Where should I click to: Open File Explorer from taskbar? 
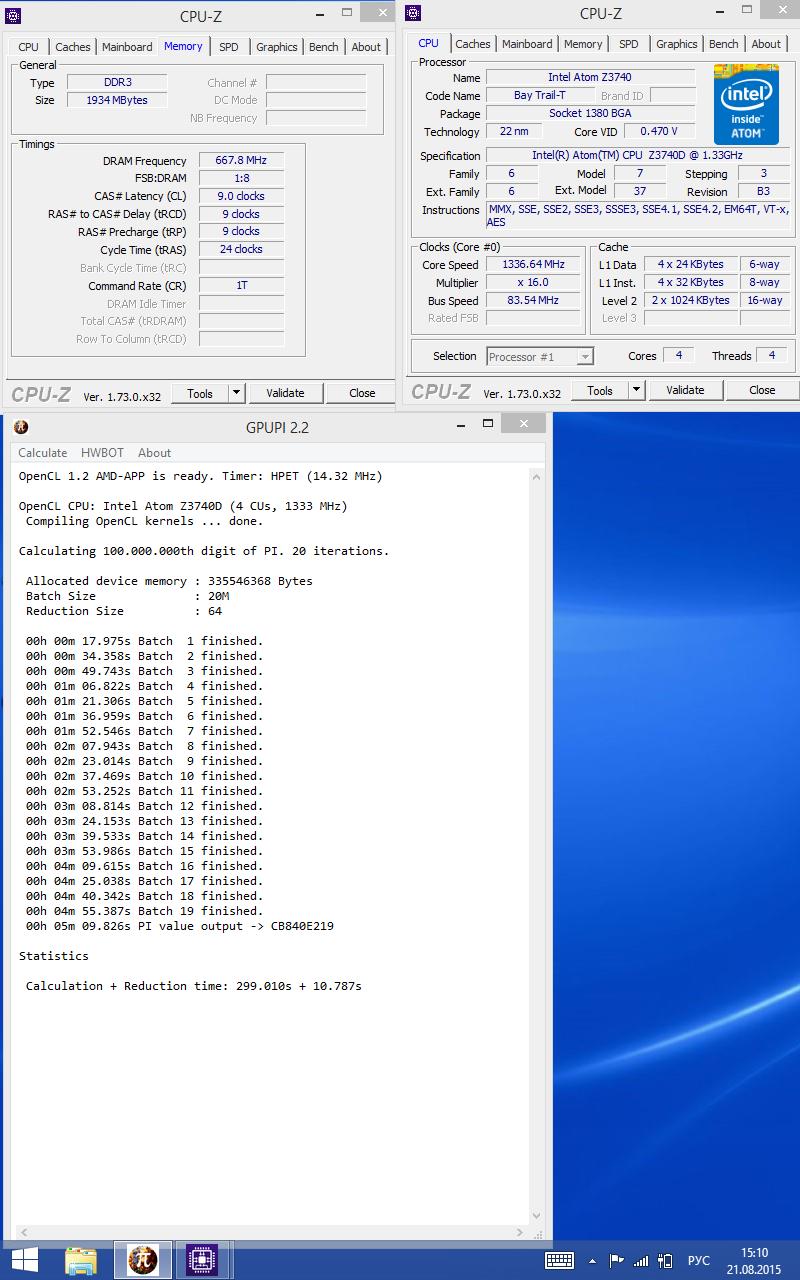point(81,1260)
